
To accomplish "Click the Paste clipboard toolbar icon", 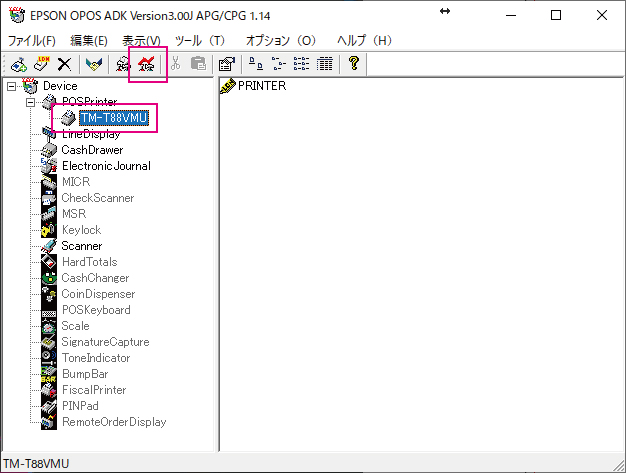I will click(x=198, y=63).
